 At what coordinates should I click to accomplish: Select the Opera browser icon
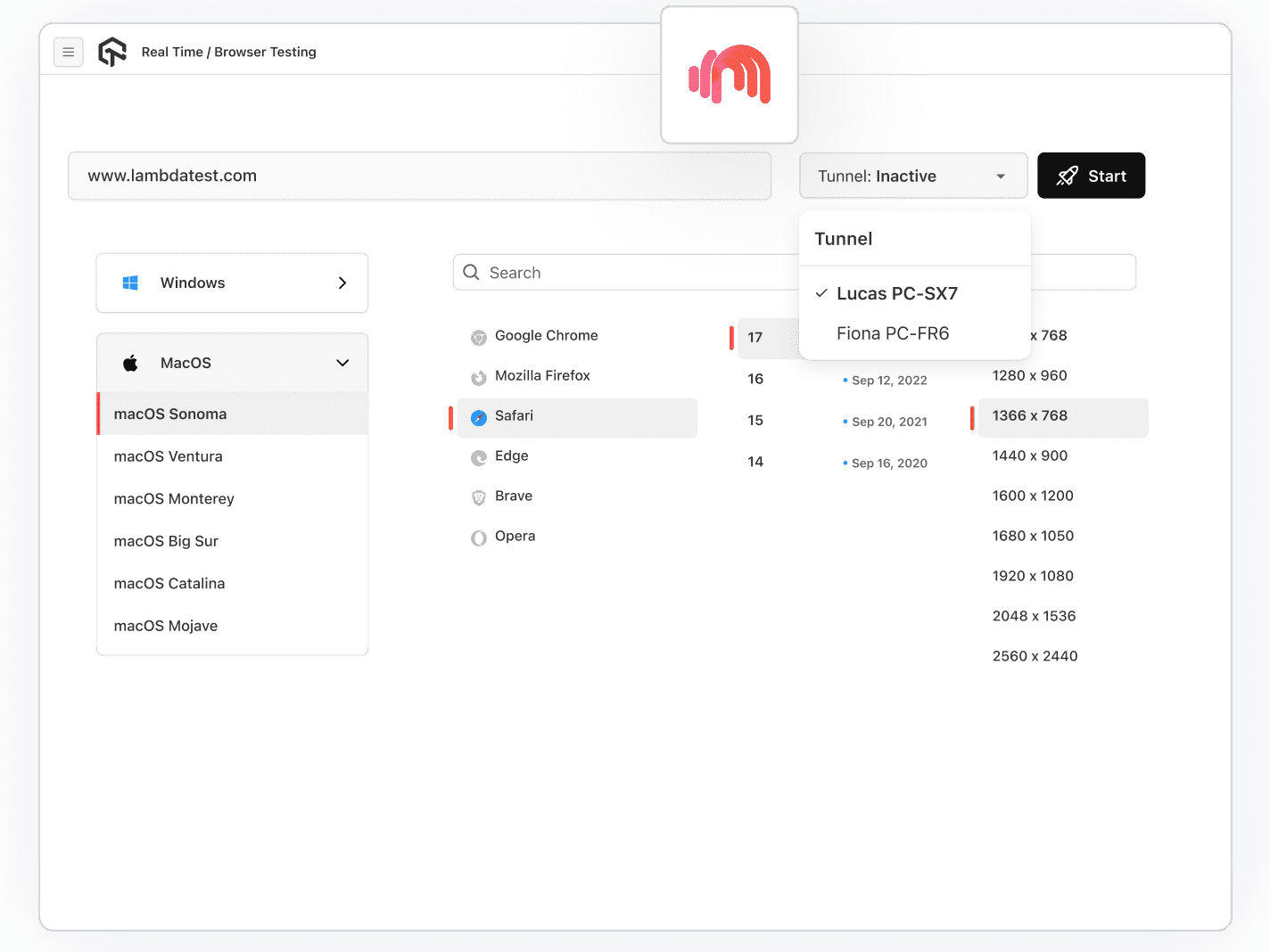(x=479, y=538)
